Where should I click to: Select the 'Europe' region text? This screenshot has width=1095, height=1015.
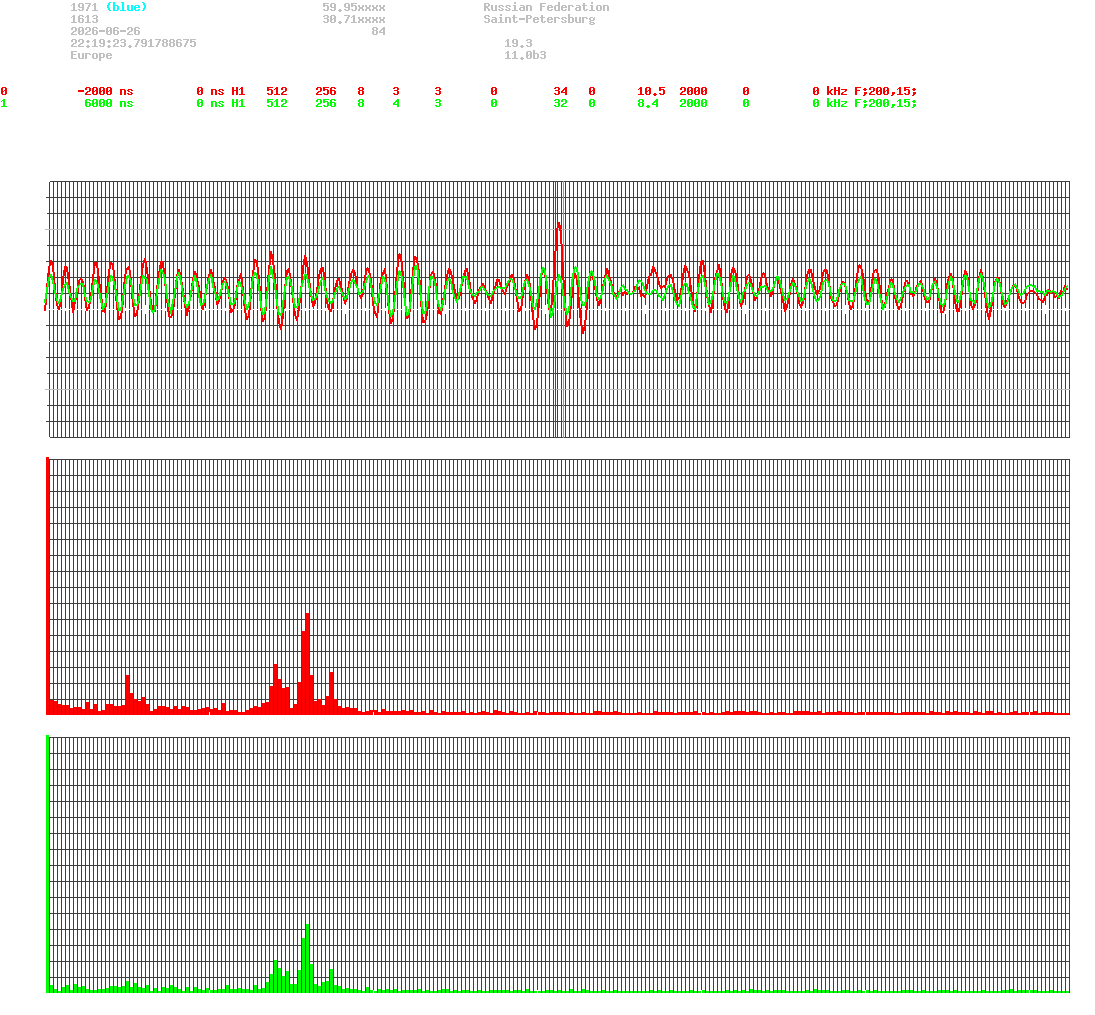tap(91, 55)
